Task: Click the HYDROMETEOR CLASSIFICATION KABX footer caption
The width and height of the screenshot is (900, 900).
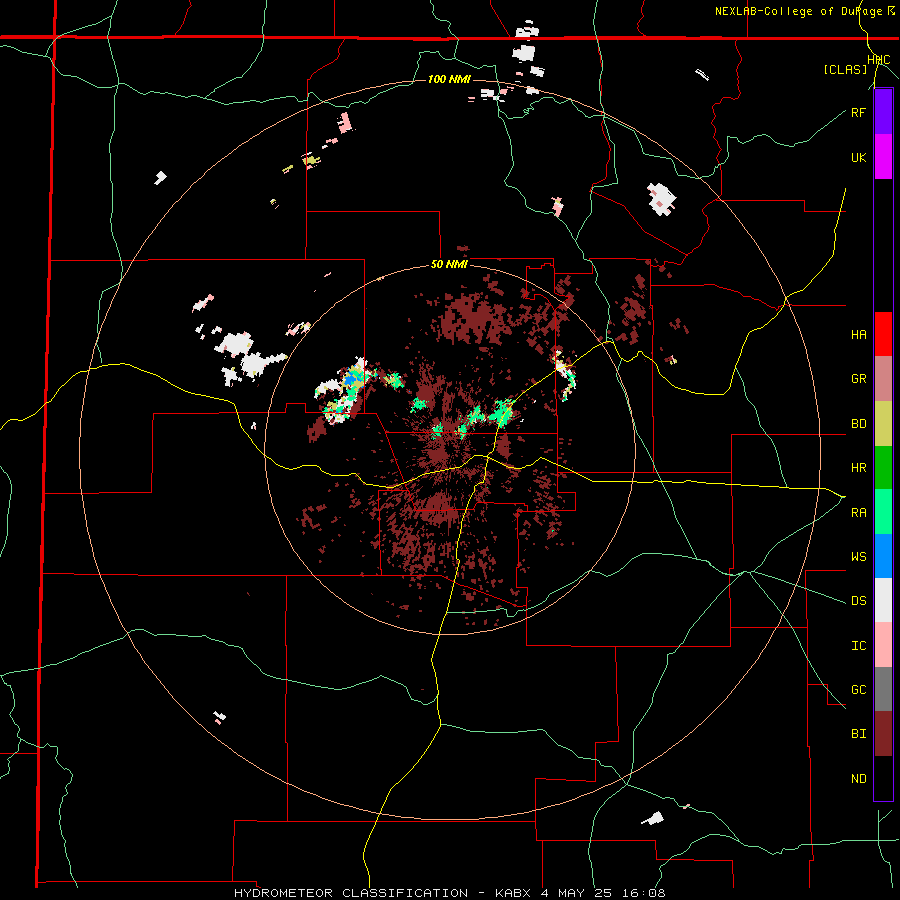Action: pos(449,893)
